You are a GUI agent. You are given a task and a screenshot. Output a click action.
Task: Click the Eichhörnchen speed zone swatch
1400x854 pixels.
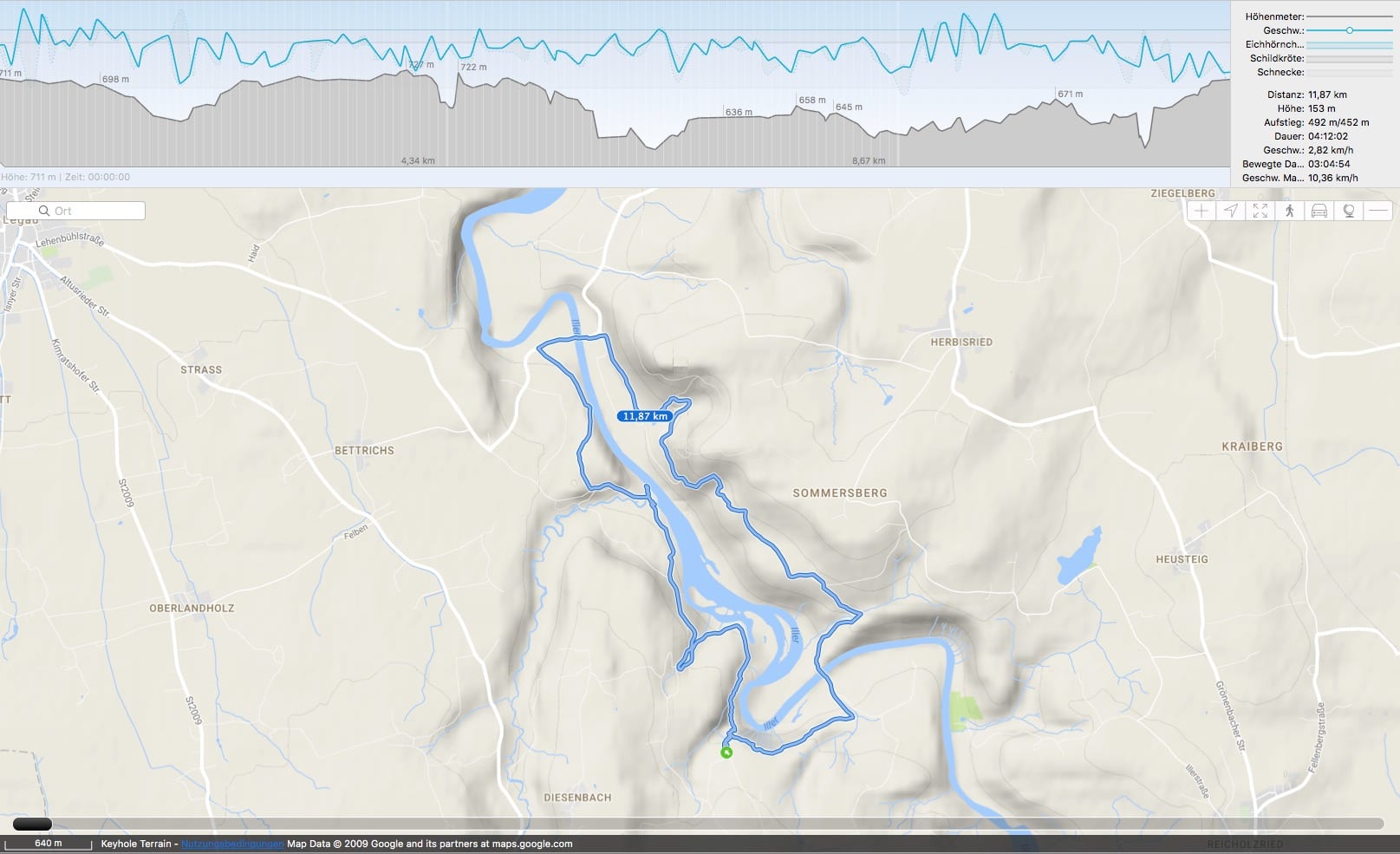point(1349,44)
